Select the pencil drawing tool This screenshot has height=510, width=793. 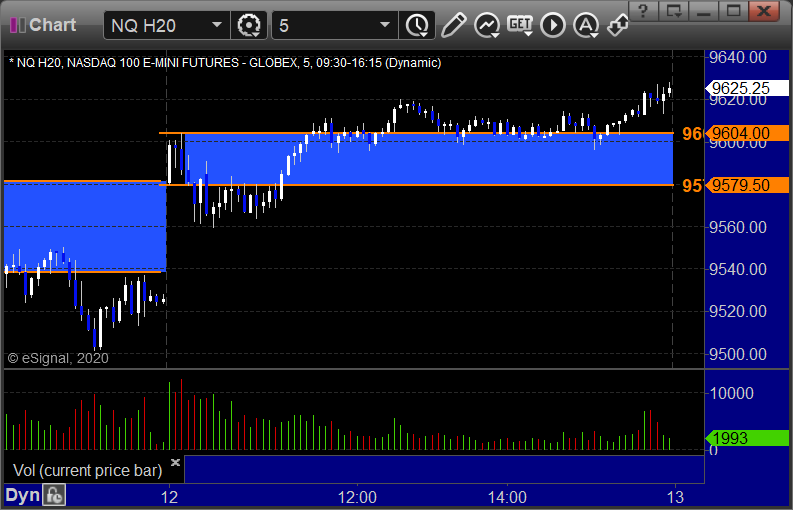[x=453, y=25]
